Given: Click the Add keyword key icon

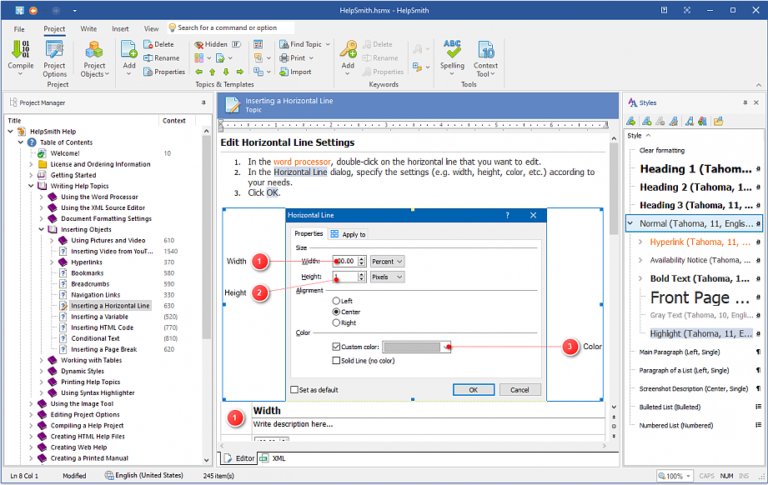Looking at the screenshot, I should pos(348,56).
